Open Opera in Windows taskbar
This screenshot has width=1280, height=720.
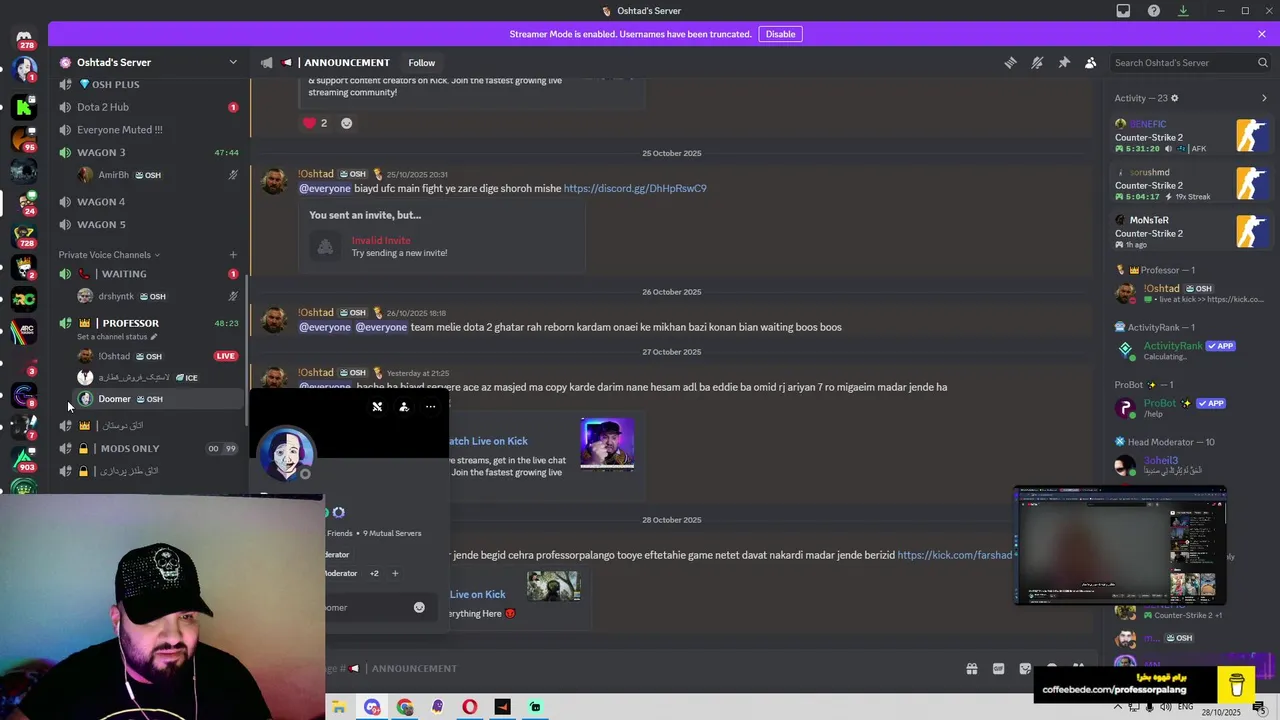click(x=469, y=707)
